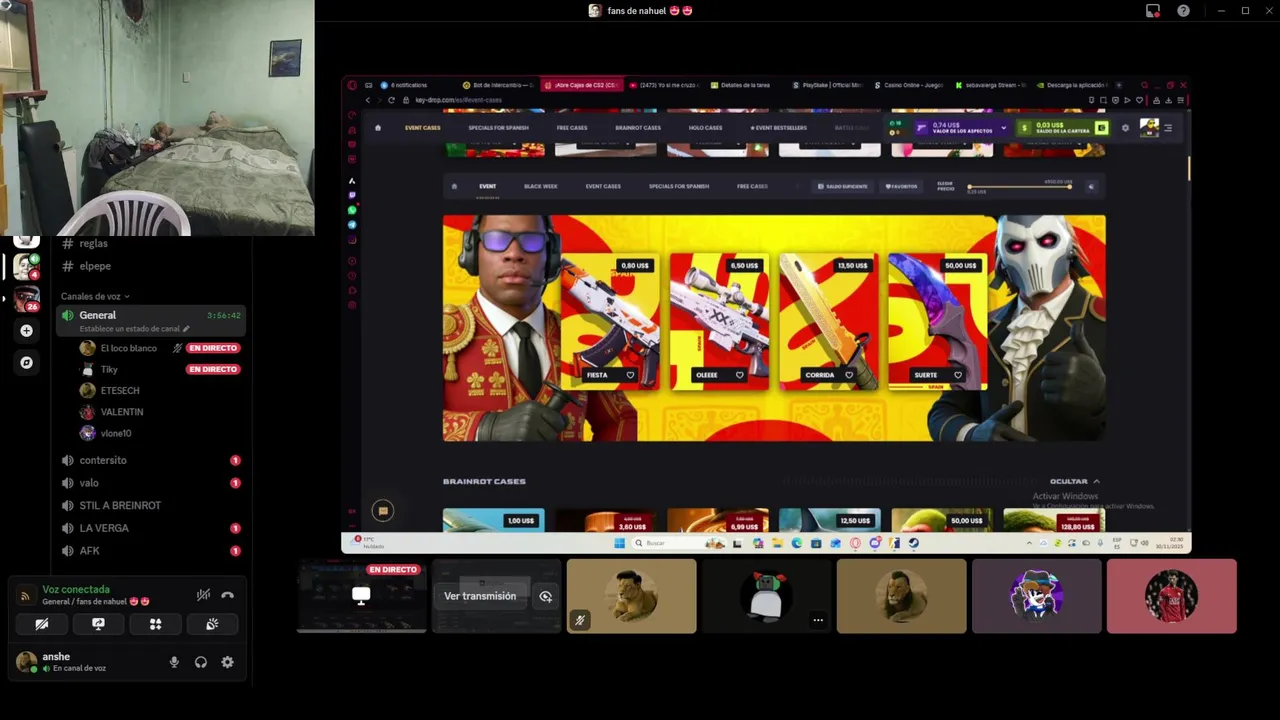
Task: Open site chat bubble button
Action: 382,511
